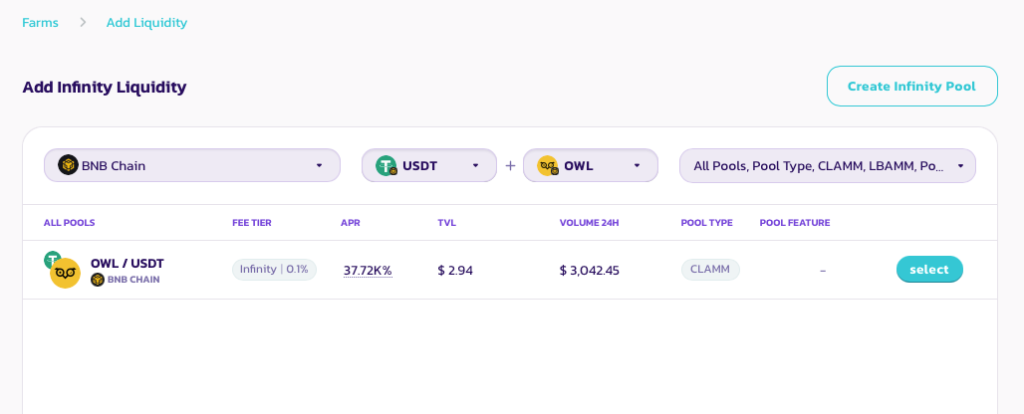Click Add Liquidity breadcrumb
Image resolution: width=1024 pixels, height=414 pixels.
(x=146, y=22)
